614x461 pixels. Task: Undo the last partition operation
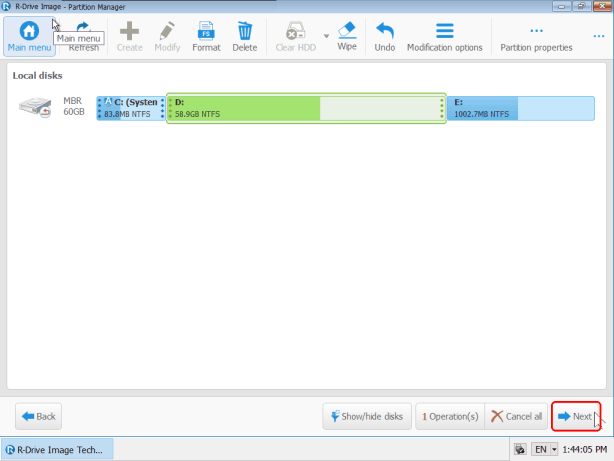[385, 36]
